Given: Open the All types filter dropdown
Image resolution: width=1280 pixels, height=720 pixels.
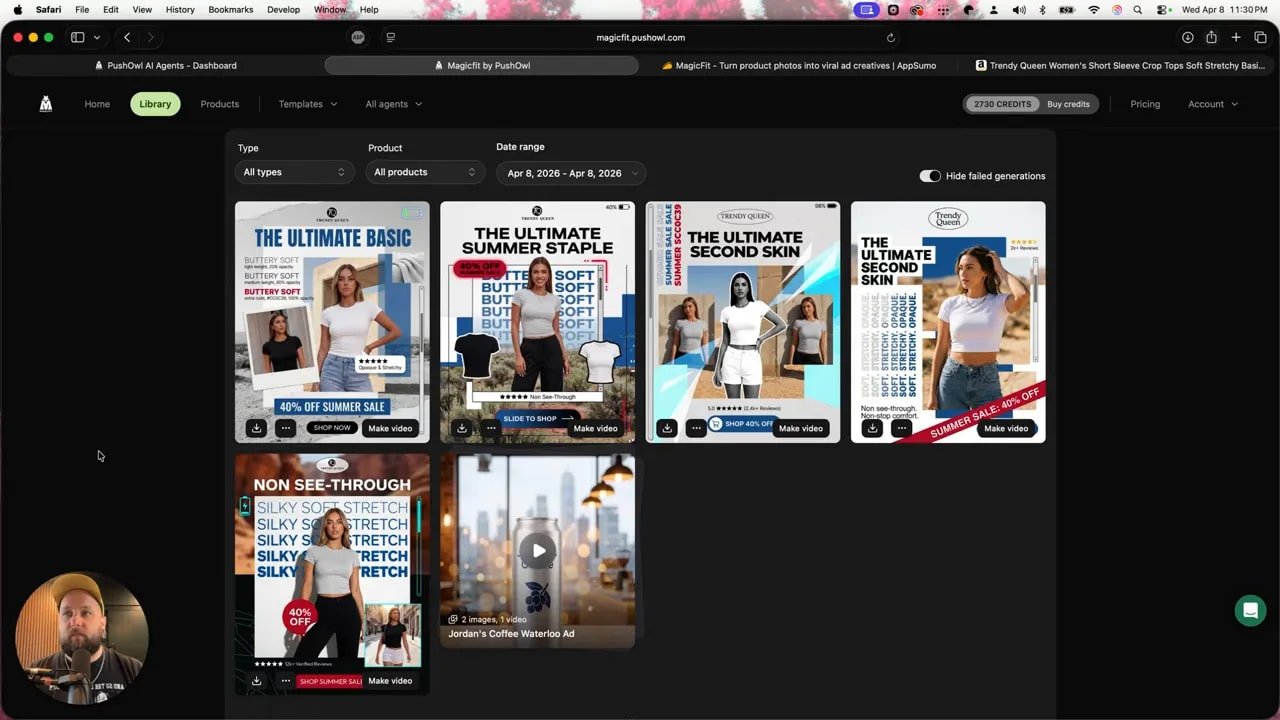Looking at the screenshot, I should coord(294,172).
